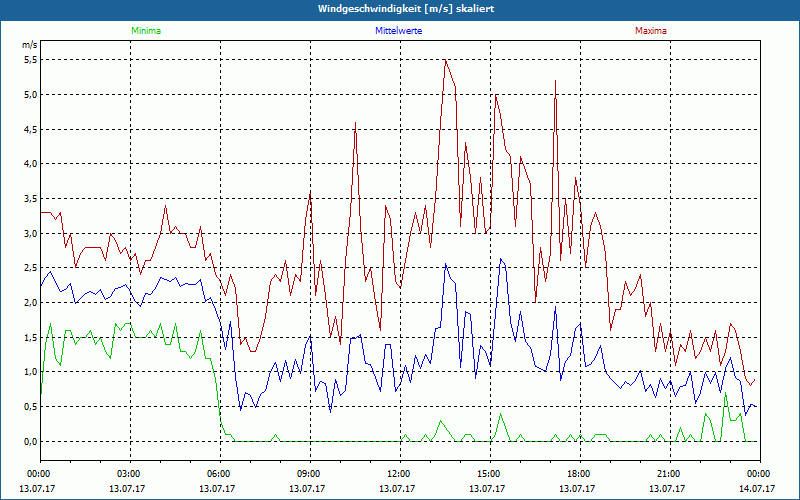
Task: Click the 3,5 y-axis value
Action: (x=31, y=198)
